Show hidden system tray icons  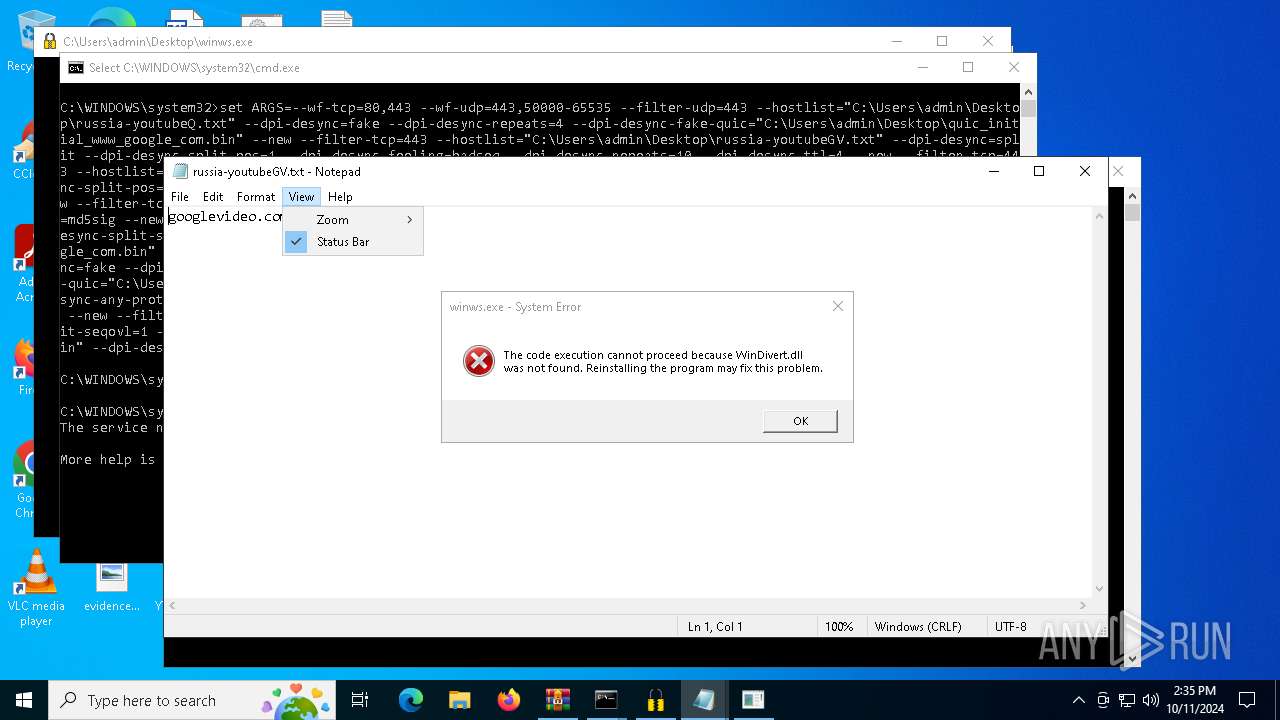coord(1078,700)
